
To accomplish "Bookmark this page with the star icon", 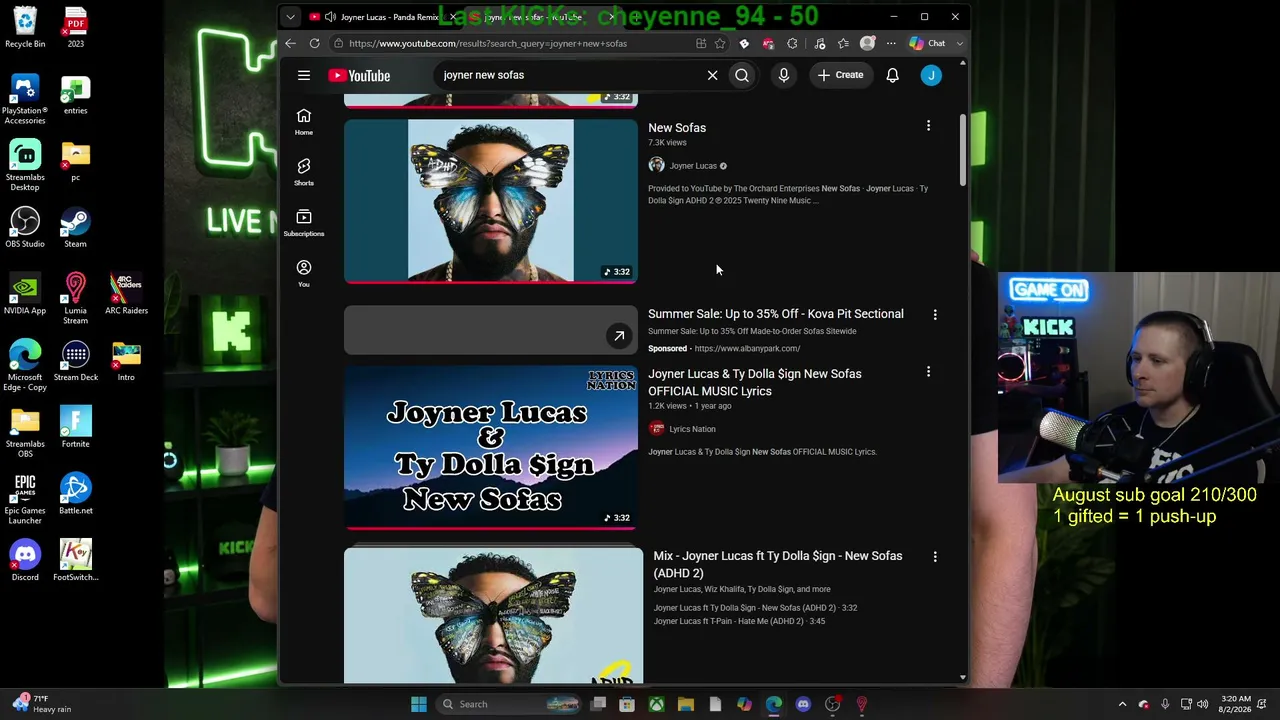I will point(720,43).
